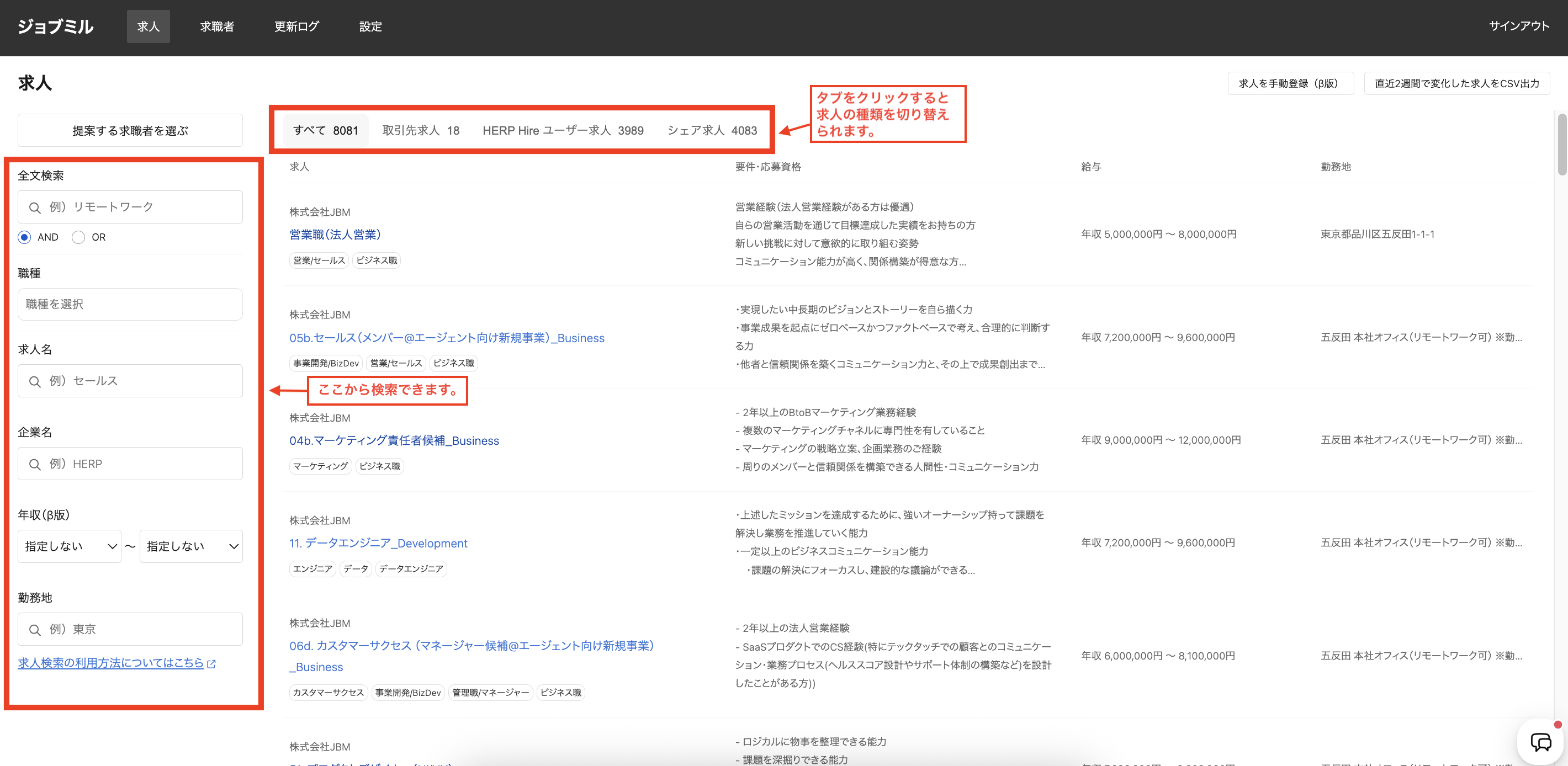Click the HERP Hire ユーザー求人 tab

pyautogui.click(x=563, y=130)
